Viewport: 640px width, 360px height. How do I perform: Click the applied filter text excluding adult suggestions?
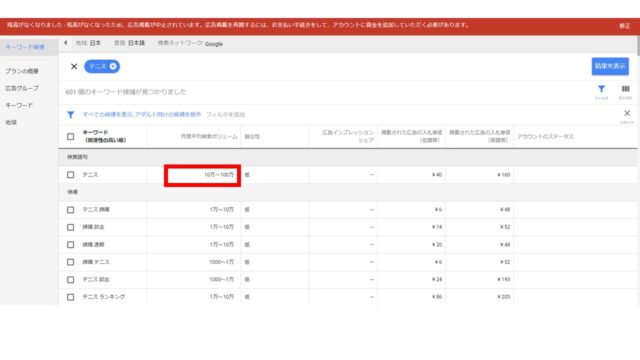pos(142,115)
